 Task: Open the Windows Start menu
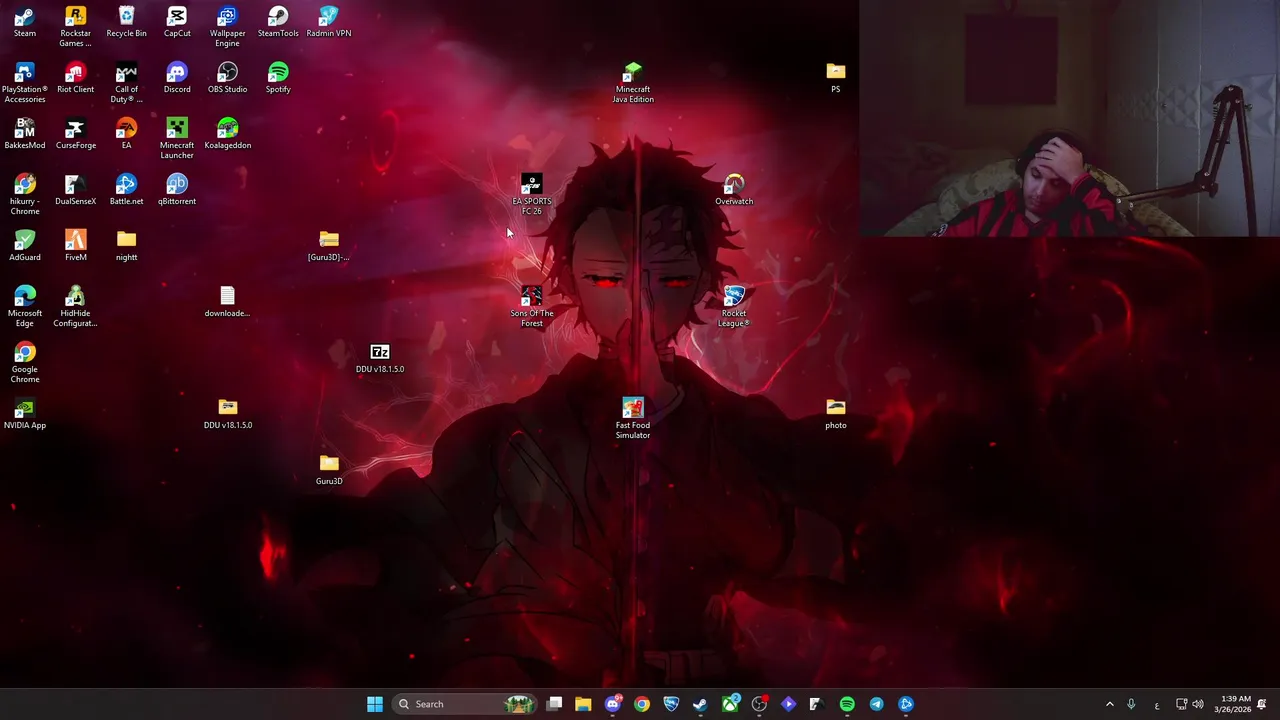(375, 704)
